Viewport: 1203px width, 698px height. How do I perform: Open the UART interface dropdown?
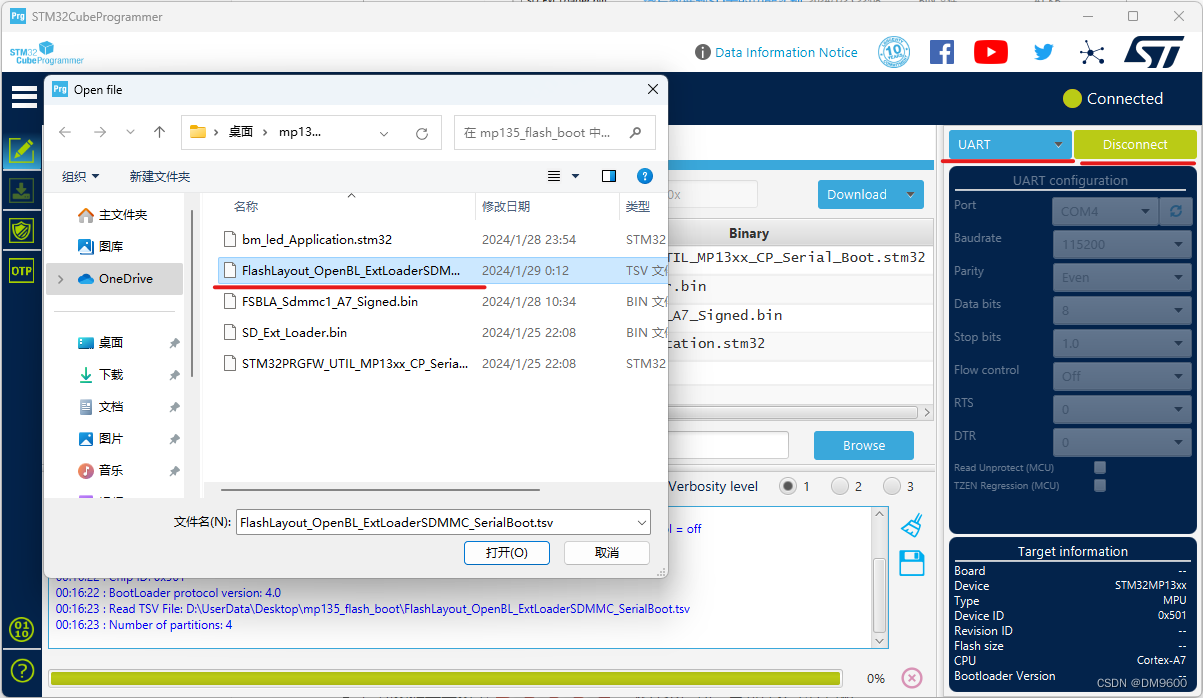coord(1009,145)
